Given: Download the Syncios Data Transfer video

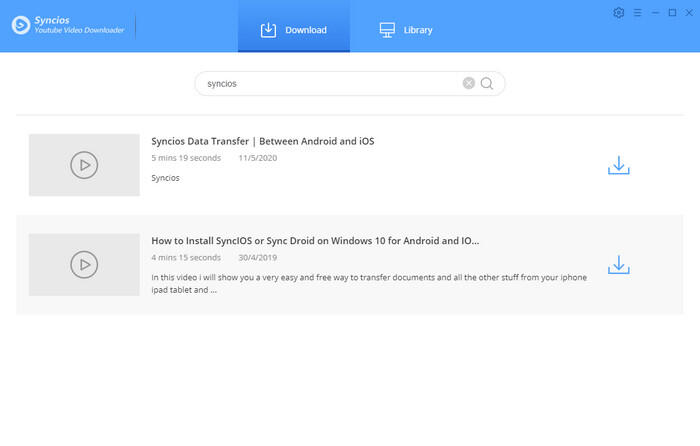Looking at the screenshot, I should (619, 165).
